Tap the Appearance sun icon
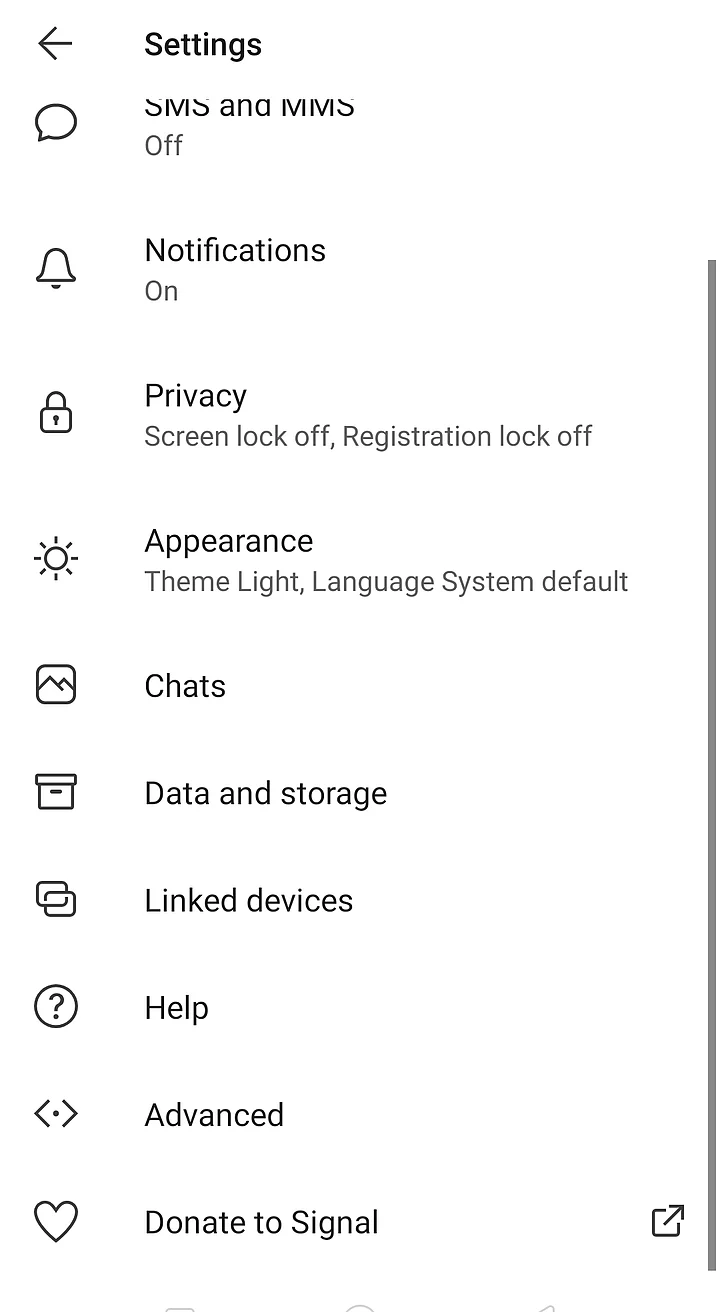Image resolution: width=720 pixels, height=1312 pixels. click(56, 559)
